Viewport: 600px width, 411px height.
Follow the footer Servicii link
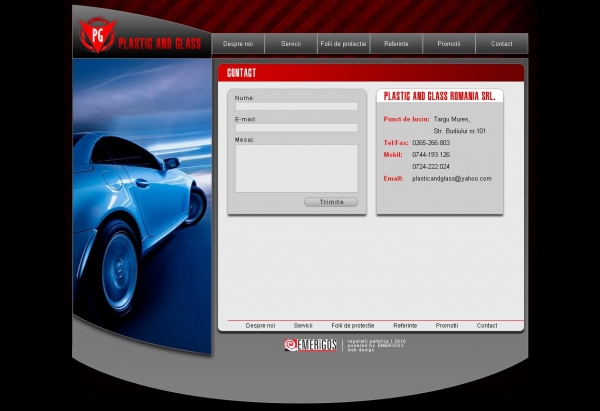click(x=303, y=326)
